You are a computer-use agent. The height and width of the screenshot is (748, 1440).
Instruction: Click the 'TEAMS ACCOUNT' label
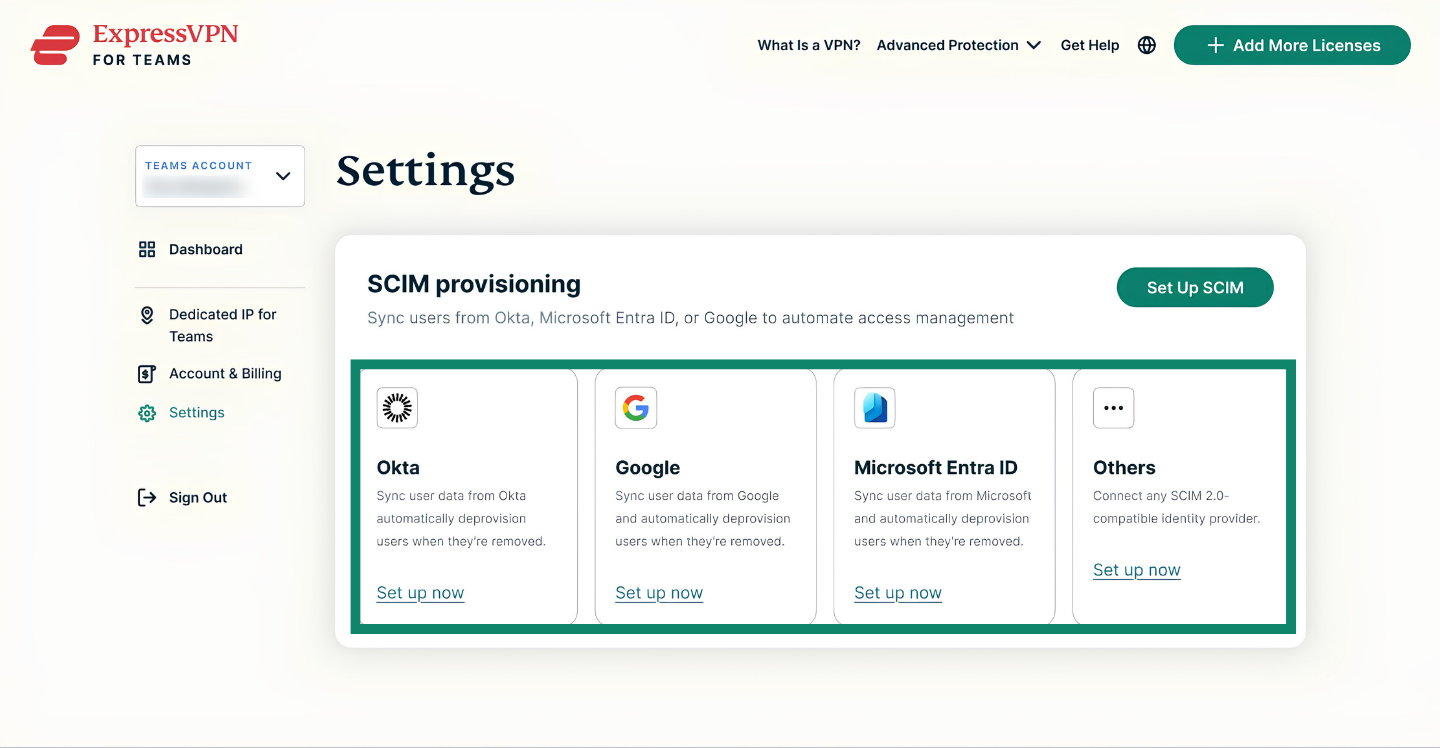(198, 166)
